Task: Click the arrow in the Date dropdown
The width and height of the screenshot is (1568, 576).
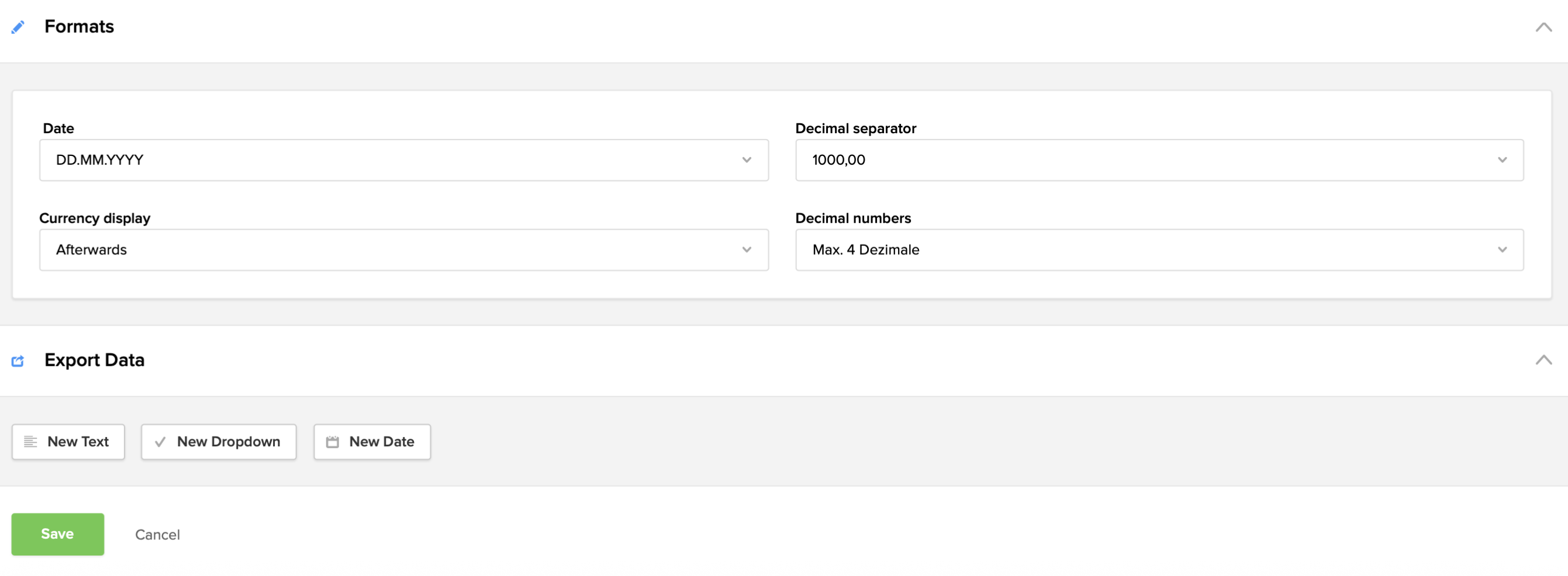Action: coord(746,160)
